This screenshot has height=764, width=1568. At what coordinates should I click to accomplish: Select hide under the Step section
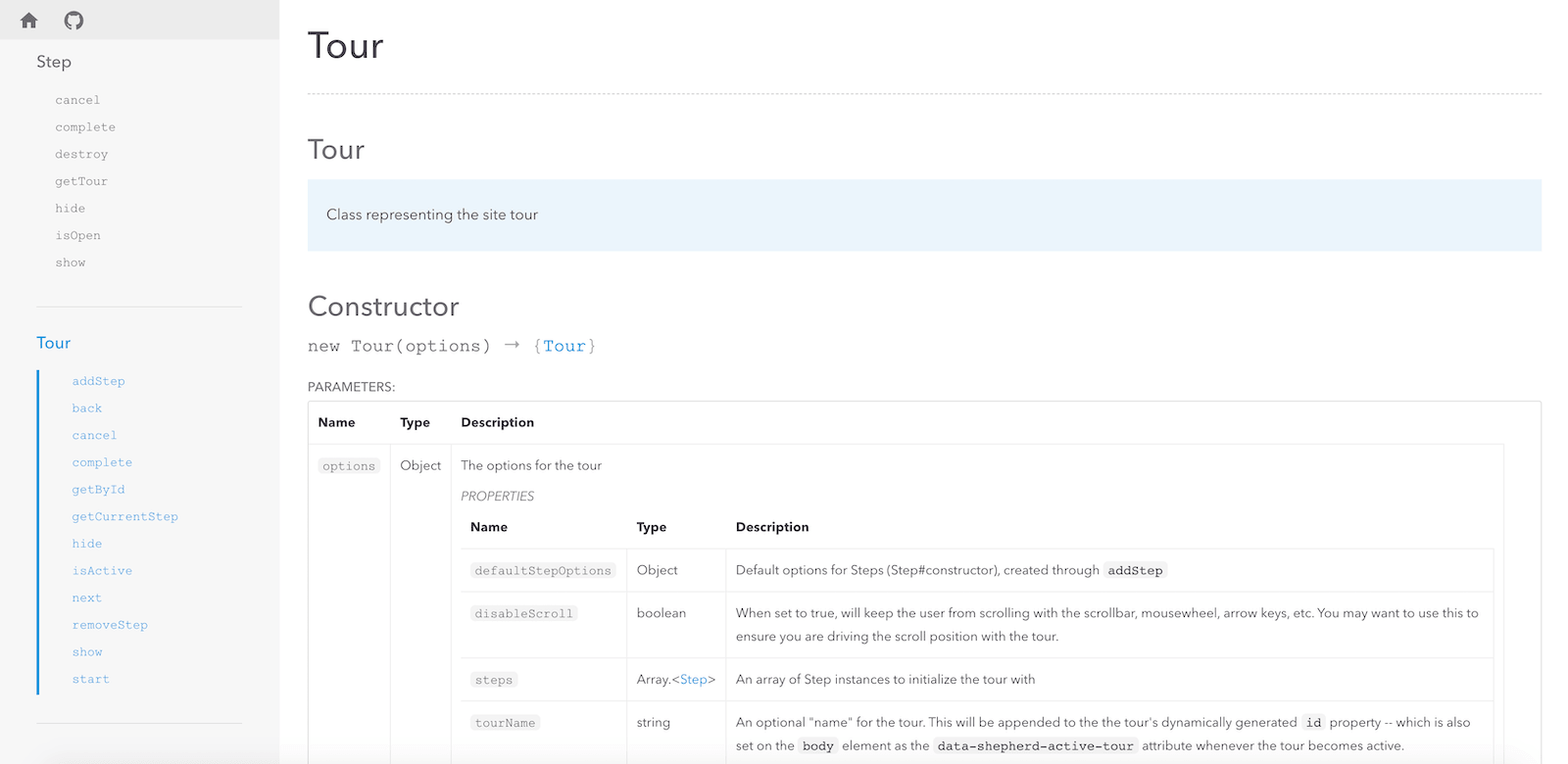pyautogui.click(x=71, y=209)
